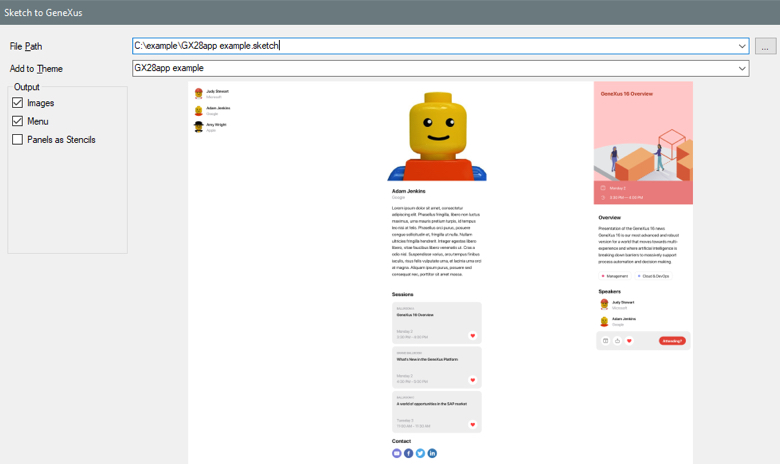Click heart on SAP market session card
Image resolution: width=780 pixels, height=464 pixels.
[x=473, y=424]
